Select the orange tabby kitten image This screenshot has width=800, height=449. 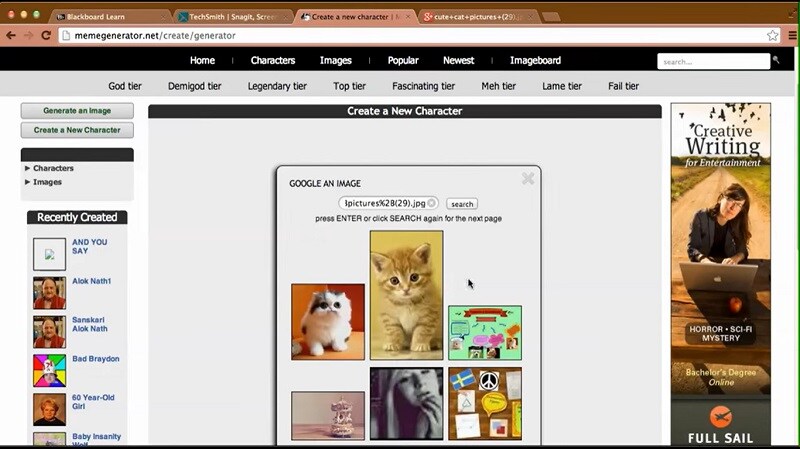(406, 295)
